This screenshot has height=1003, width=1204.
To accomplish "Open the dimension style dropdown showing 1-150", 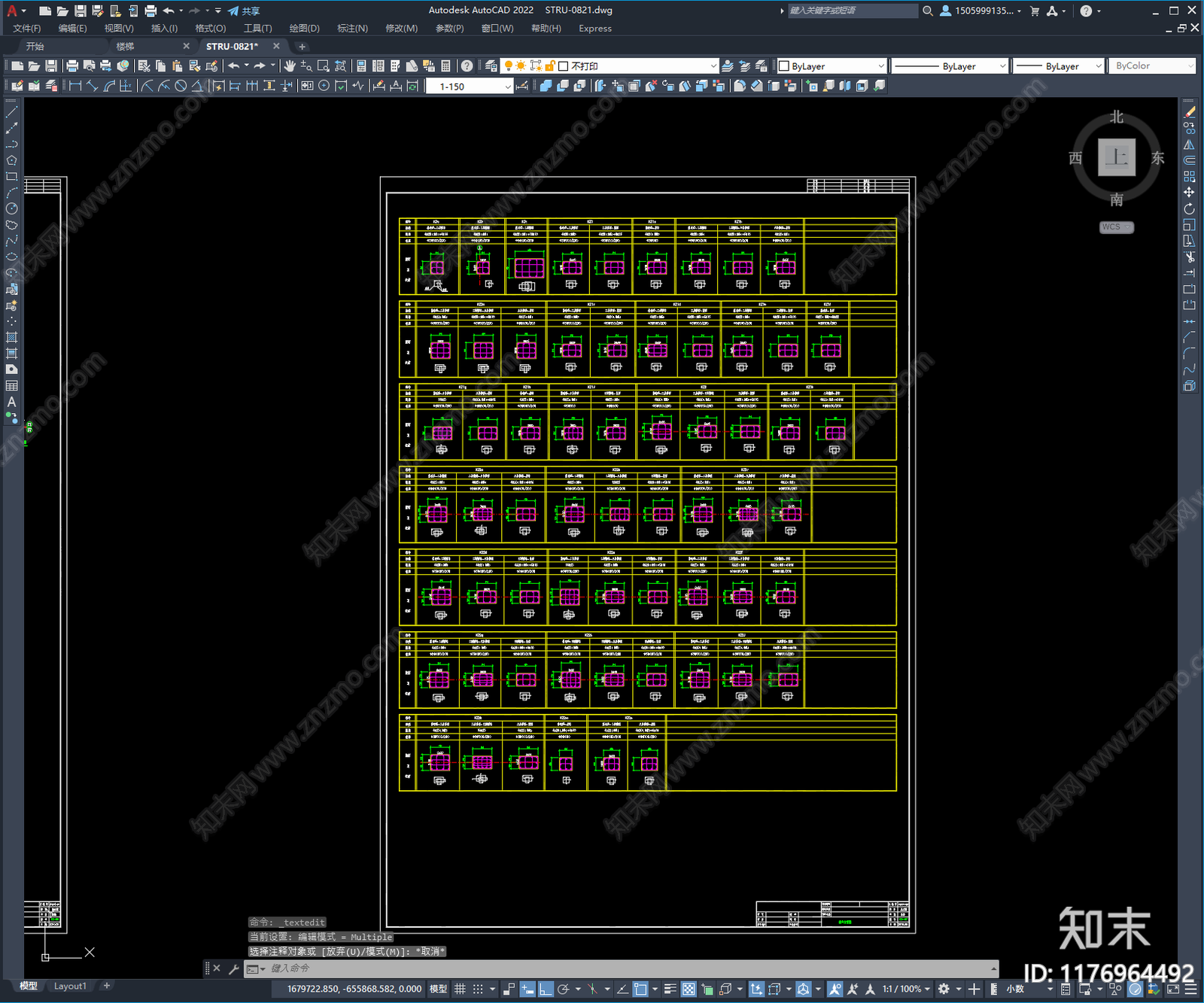I will point(469,87).
